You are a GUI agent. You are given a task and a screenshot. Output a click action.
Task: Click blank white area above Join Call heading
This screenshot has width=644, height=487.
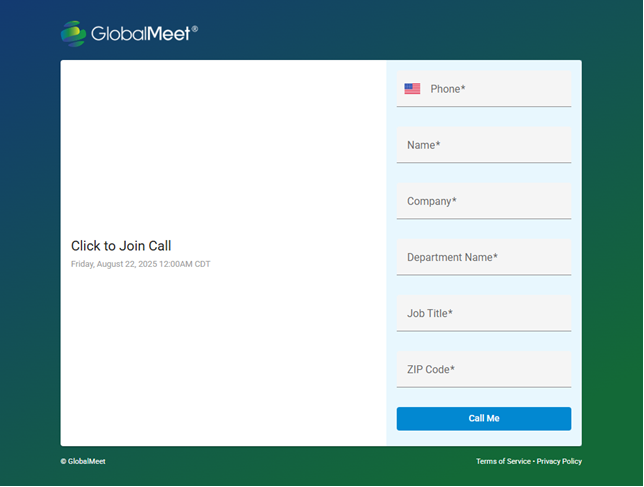(223, 148)
